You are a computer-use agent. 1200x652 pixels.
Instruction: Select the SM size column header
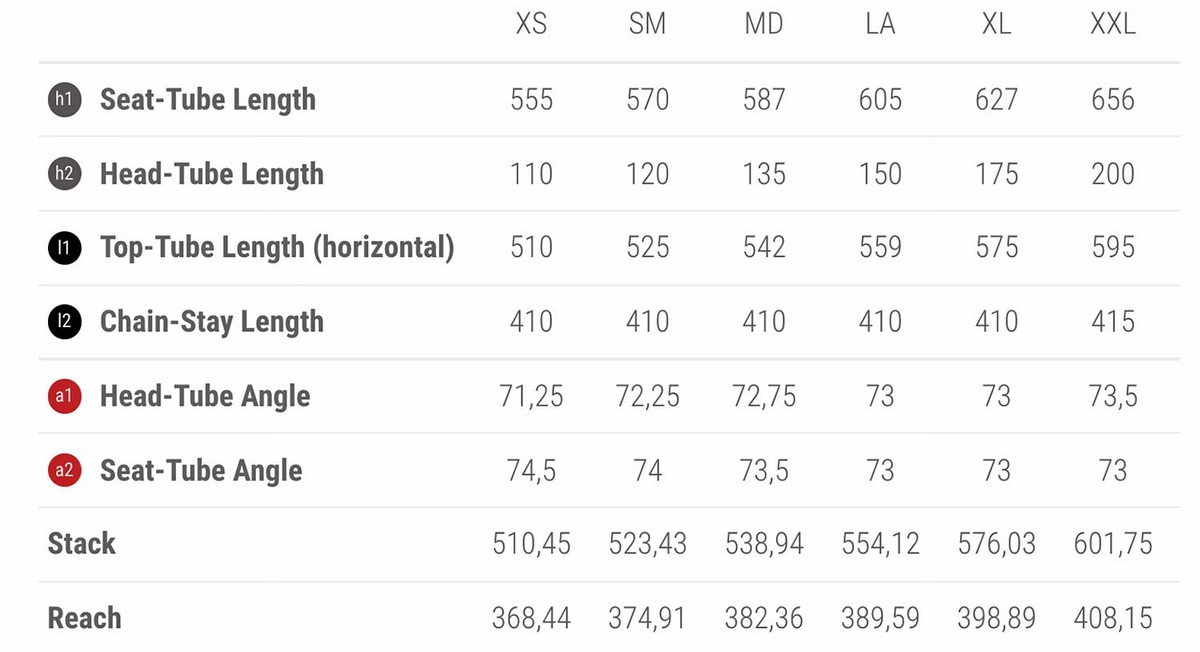click(647, 24)
